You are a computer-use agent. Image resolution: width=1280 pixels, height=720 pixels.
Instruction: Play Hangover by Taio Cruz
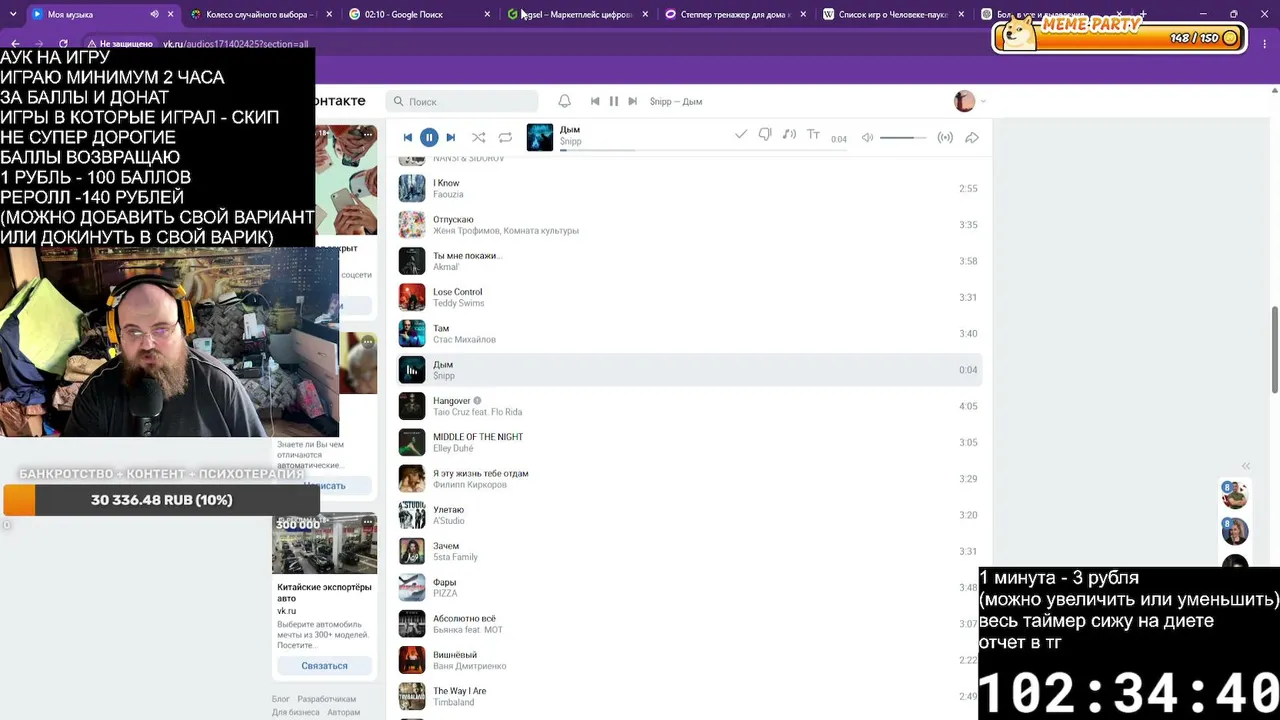(x=690, y=406)
